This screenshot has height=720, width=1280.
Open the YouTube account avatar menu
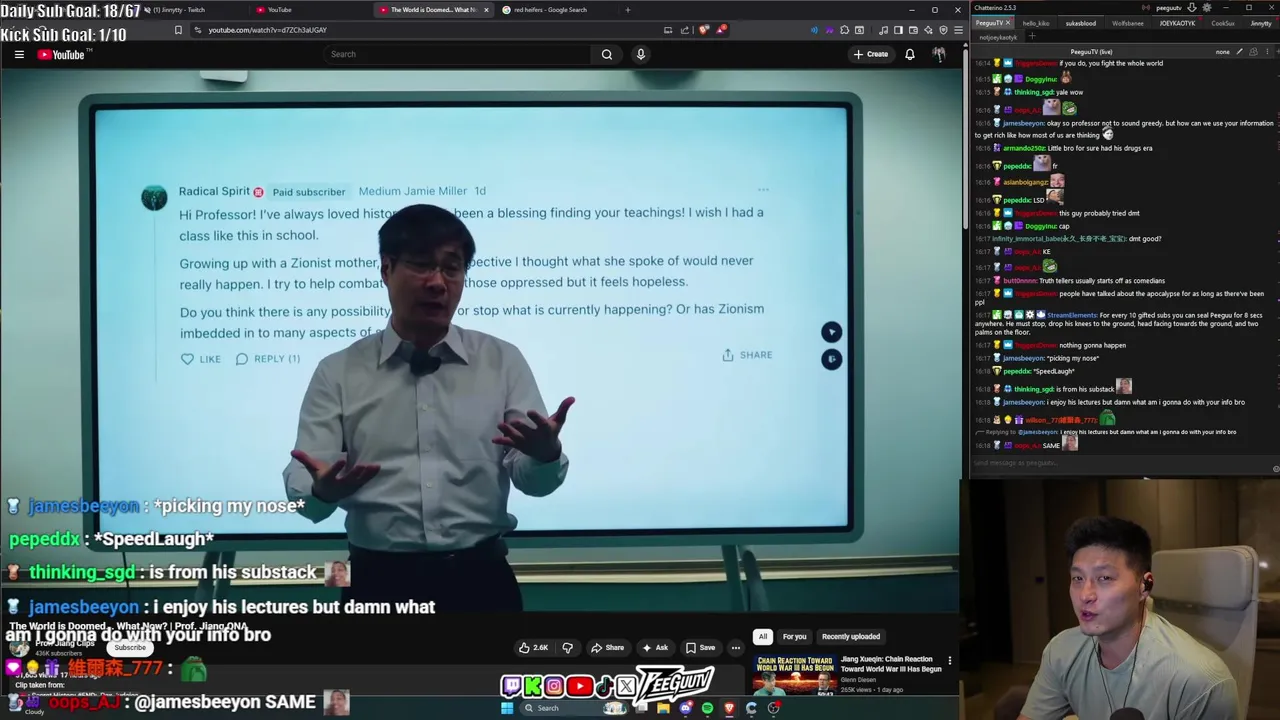click(939, 54)
